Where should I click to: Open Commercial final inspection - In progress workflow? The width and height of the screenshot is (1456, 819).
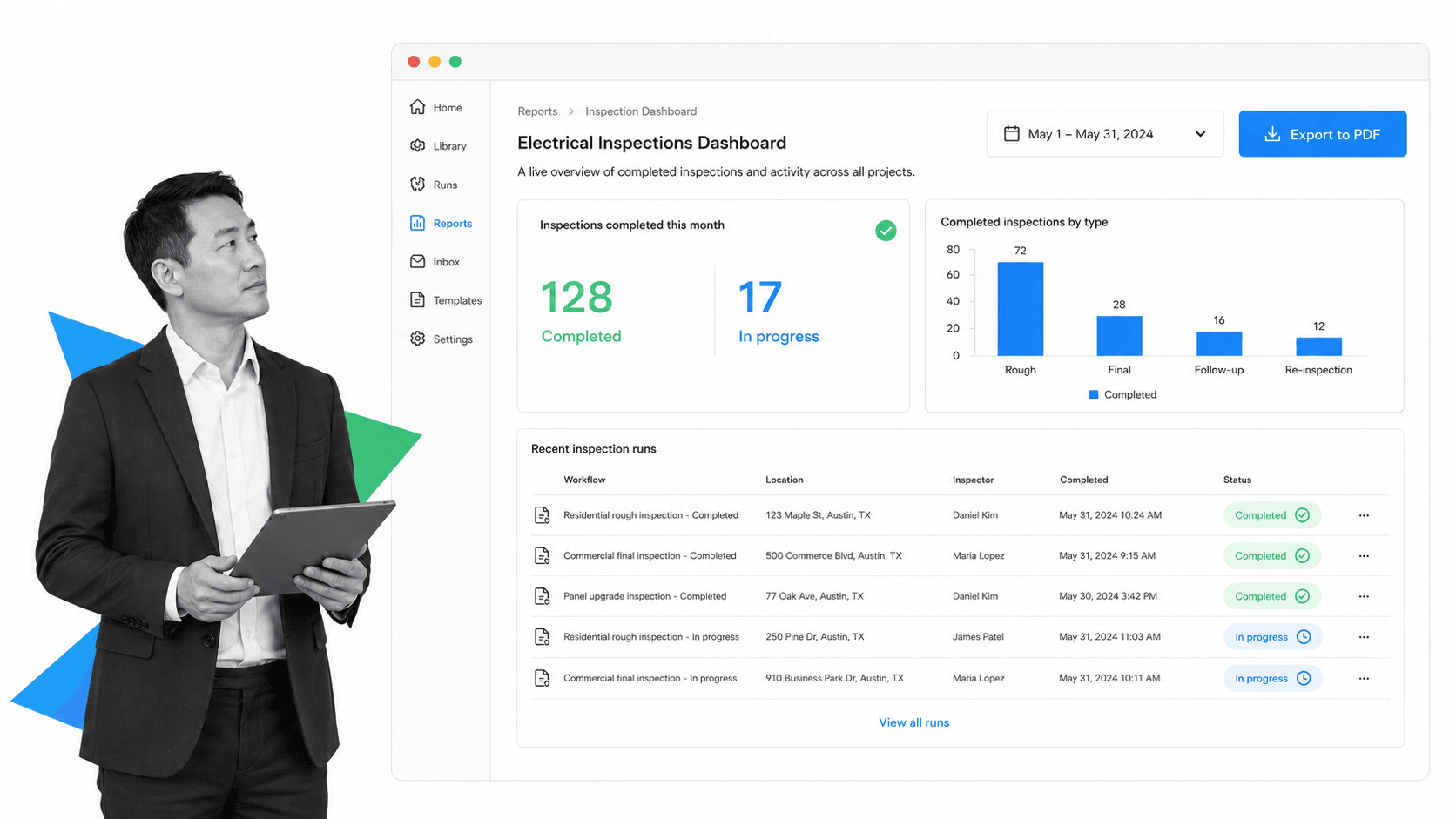pyautogui.click(x=650, y=678)
